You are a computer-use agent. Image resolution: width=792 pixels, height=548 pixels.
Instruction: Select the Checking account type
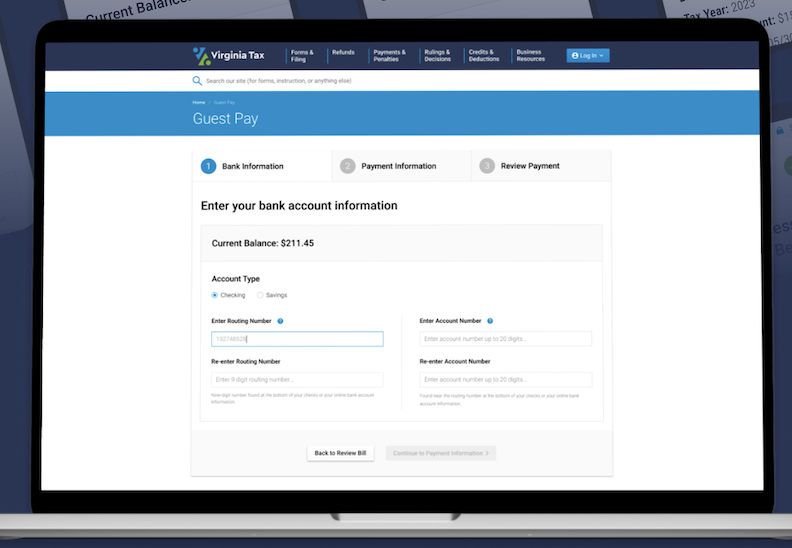tap(215, 295)
